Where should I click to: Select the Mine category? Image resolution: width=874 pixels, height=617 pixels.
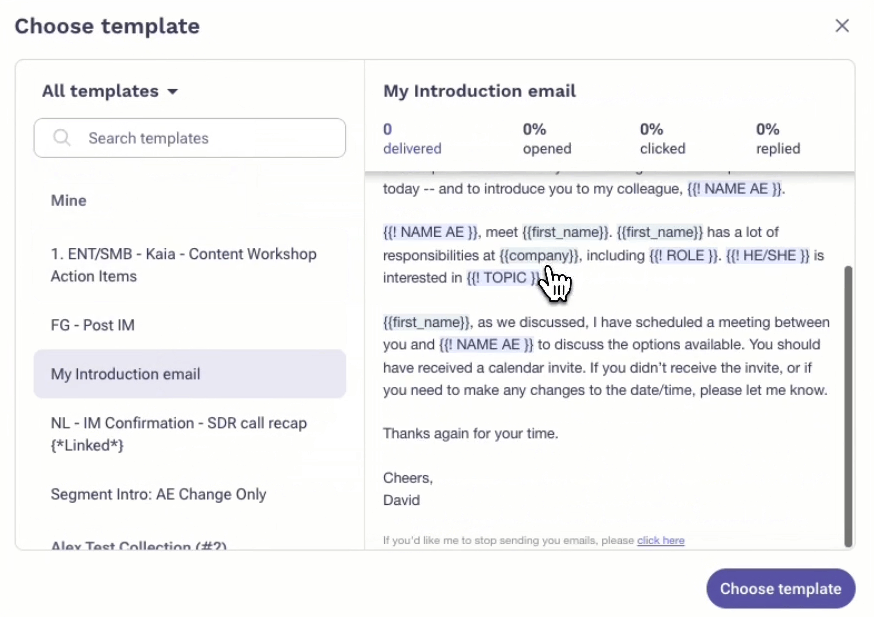pos(69,201)
